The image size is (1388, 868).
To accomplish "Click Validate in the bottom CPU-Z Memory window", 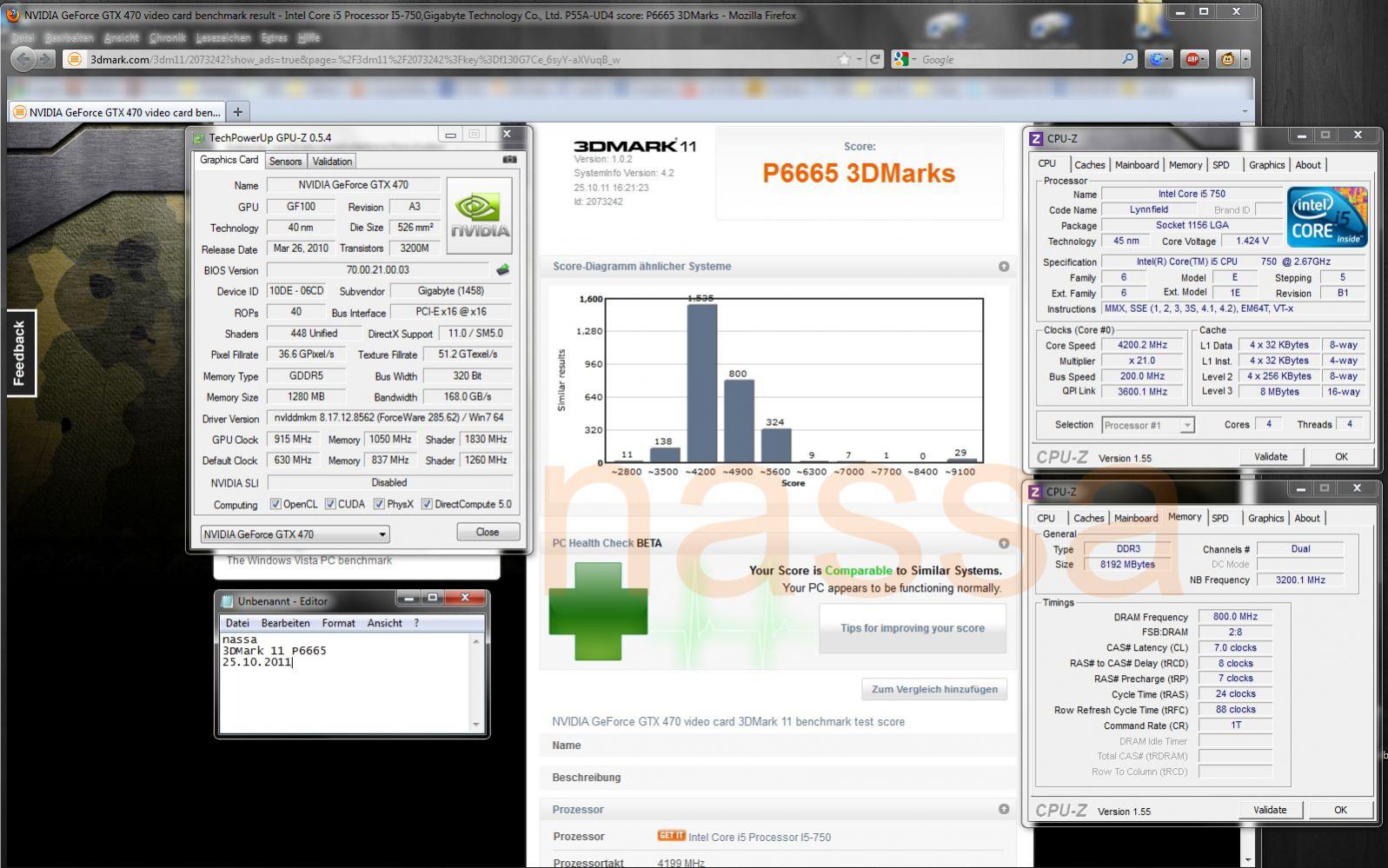I will click(x=1270, y=809).
